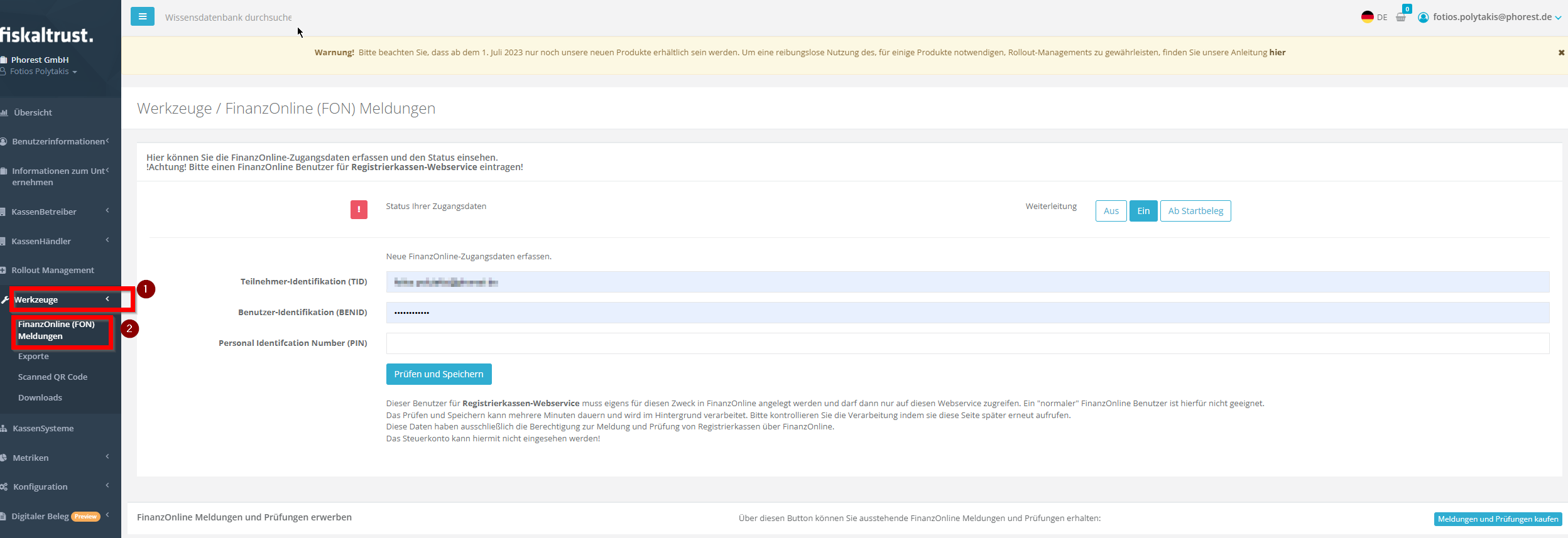
Task: Click 'FinanzOnline Meldungen und Prüfungen erwerben' heading
Action: coord(244,517)
